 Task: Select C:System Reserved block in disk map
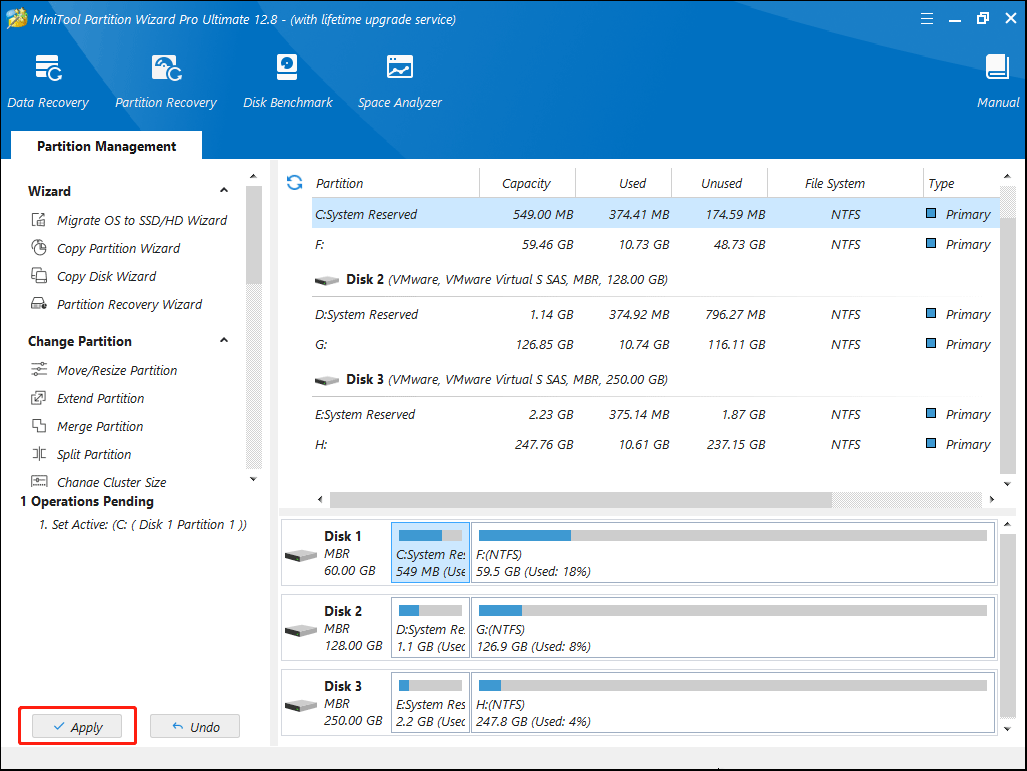(430, 553)
